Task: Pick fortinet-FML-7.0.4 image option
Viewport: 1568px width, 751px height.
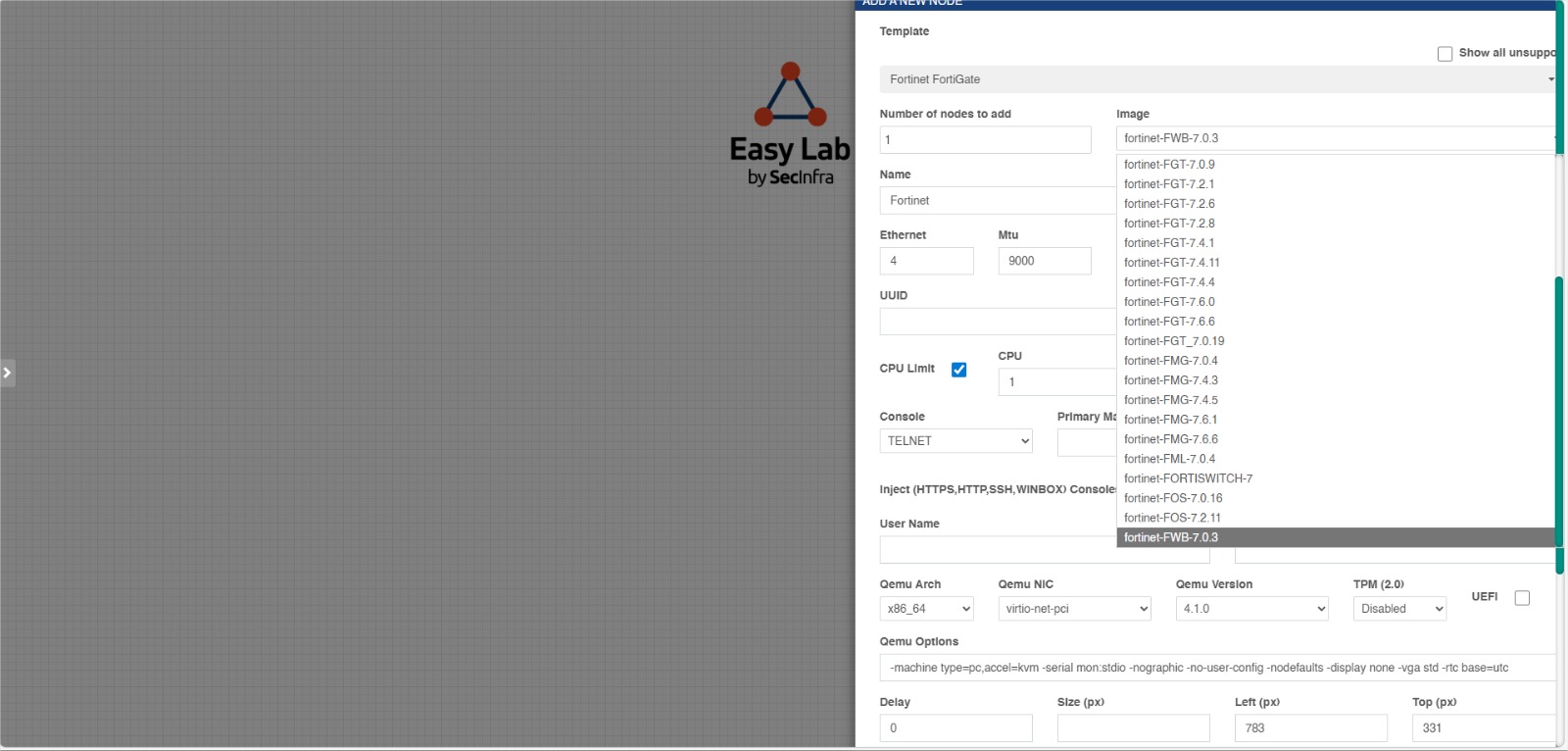Action: pos(1336,459)
